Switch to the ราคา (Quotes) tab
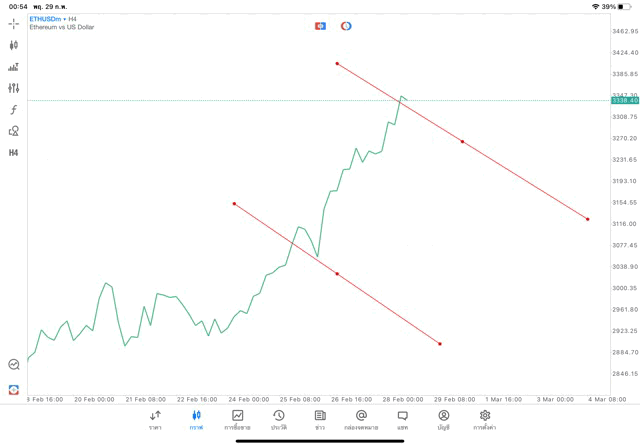The image size is (640, 447). (x=155, y=419)
